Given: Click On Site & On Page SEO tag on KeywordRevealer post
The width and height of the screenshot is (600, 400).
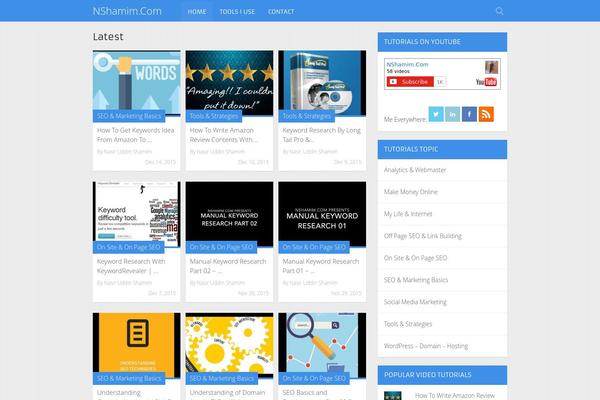Looking at the screenshot, I should point(129,247).
